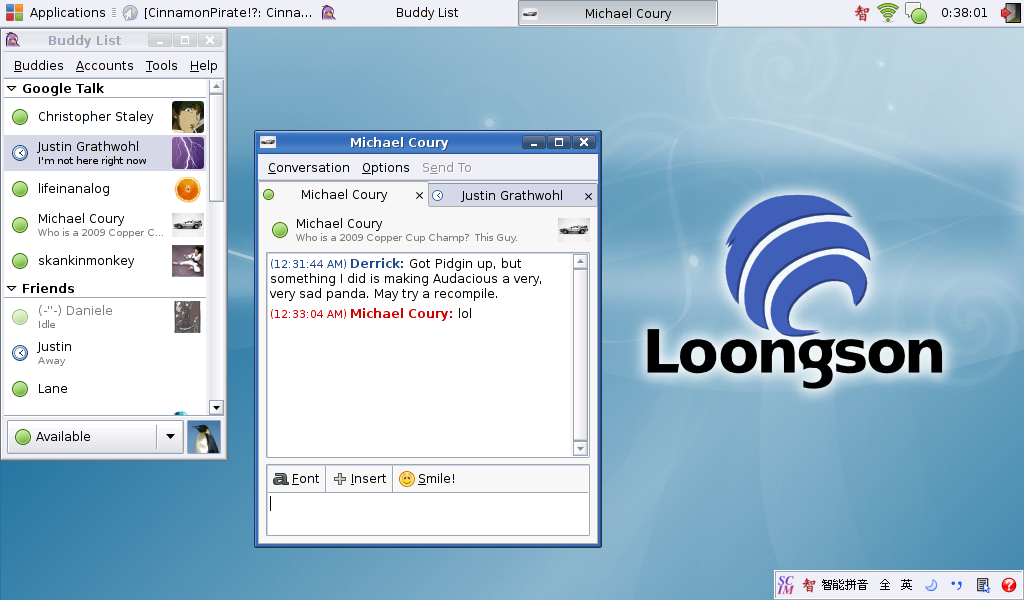Close the Michael Coury conversation tab
This screenshot has height=600, width=1024.
pyautogui.click(x=419, y=195)
